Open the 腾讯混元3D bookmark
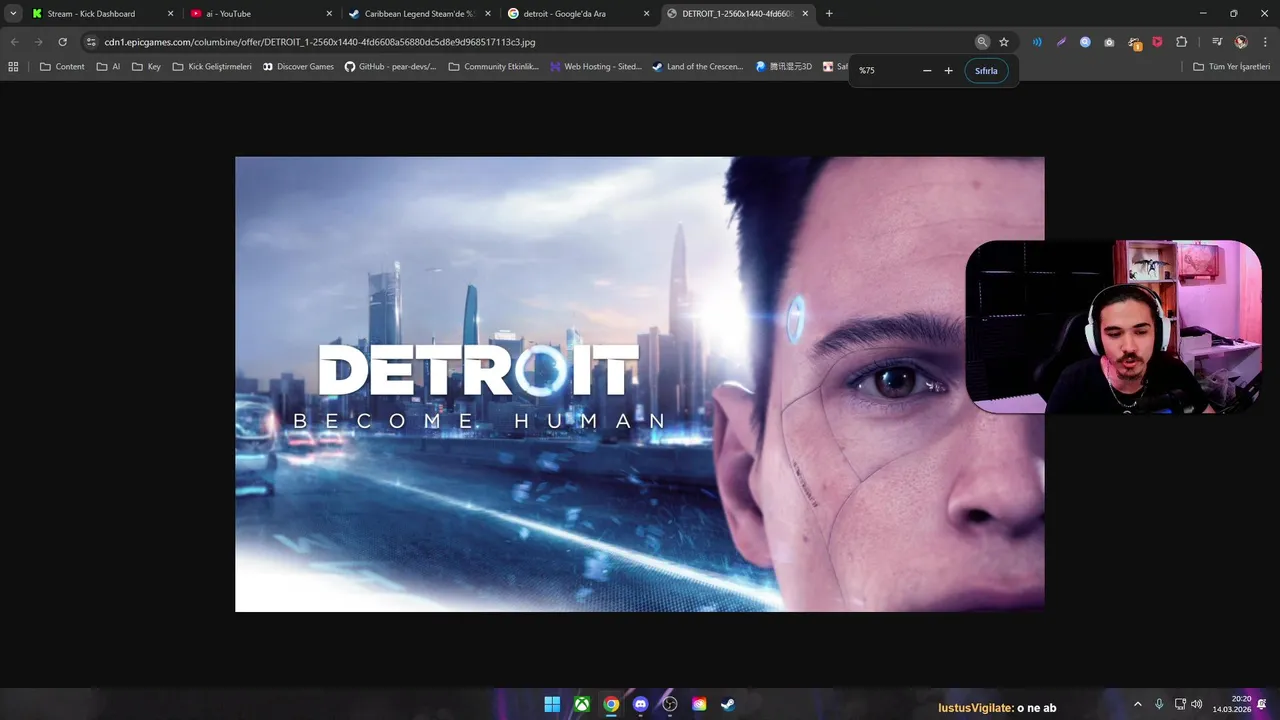1280x720 pixels. coord(784,67)
